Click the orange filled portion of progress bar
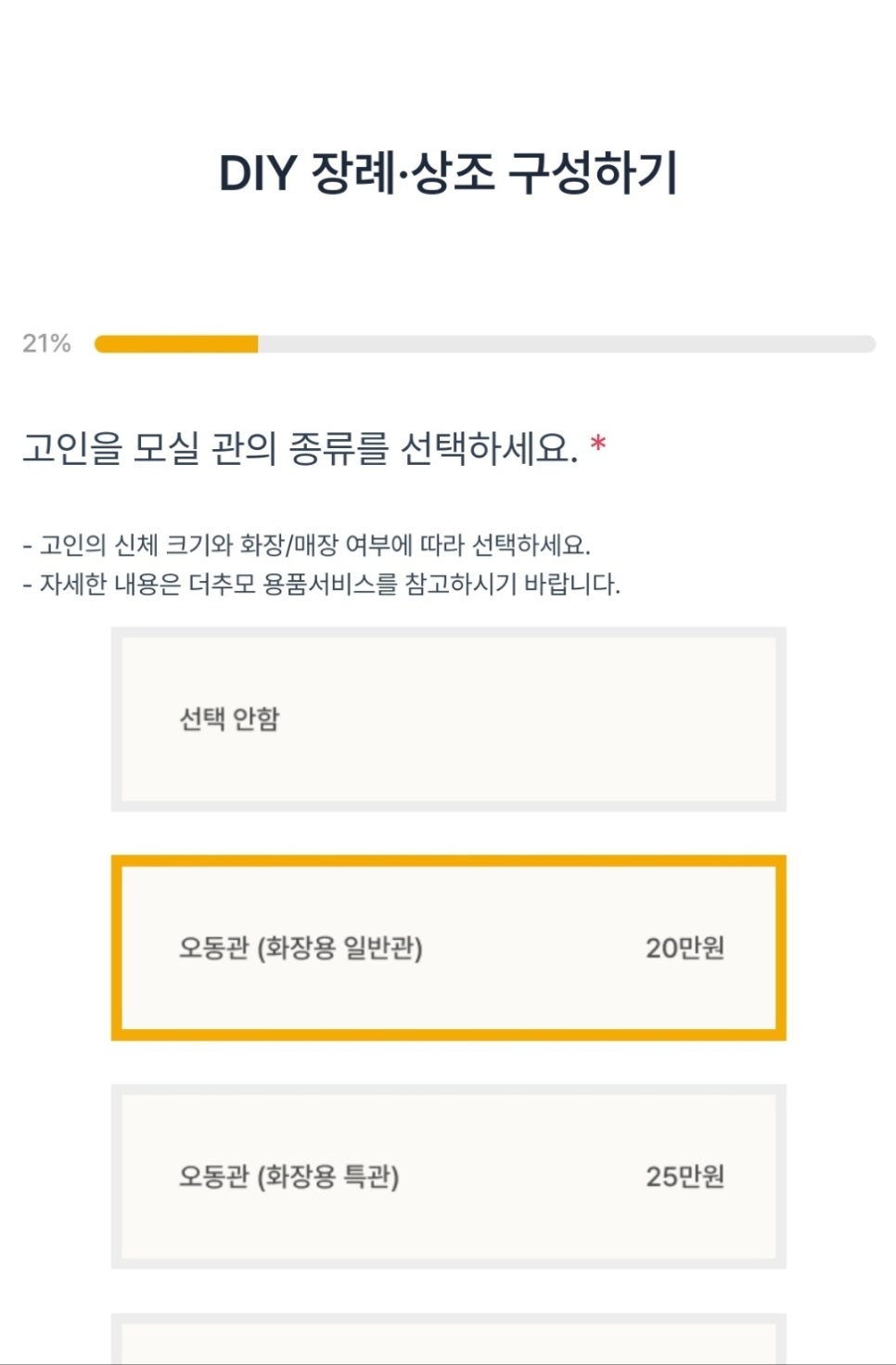Viewport: 896px width, 1365px height. 176,344
